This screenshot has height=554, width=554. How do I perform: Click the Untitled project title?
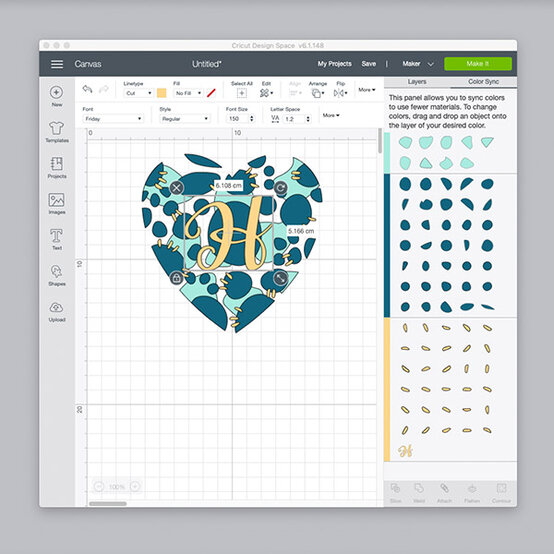[207, 64]
